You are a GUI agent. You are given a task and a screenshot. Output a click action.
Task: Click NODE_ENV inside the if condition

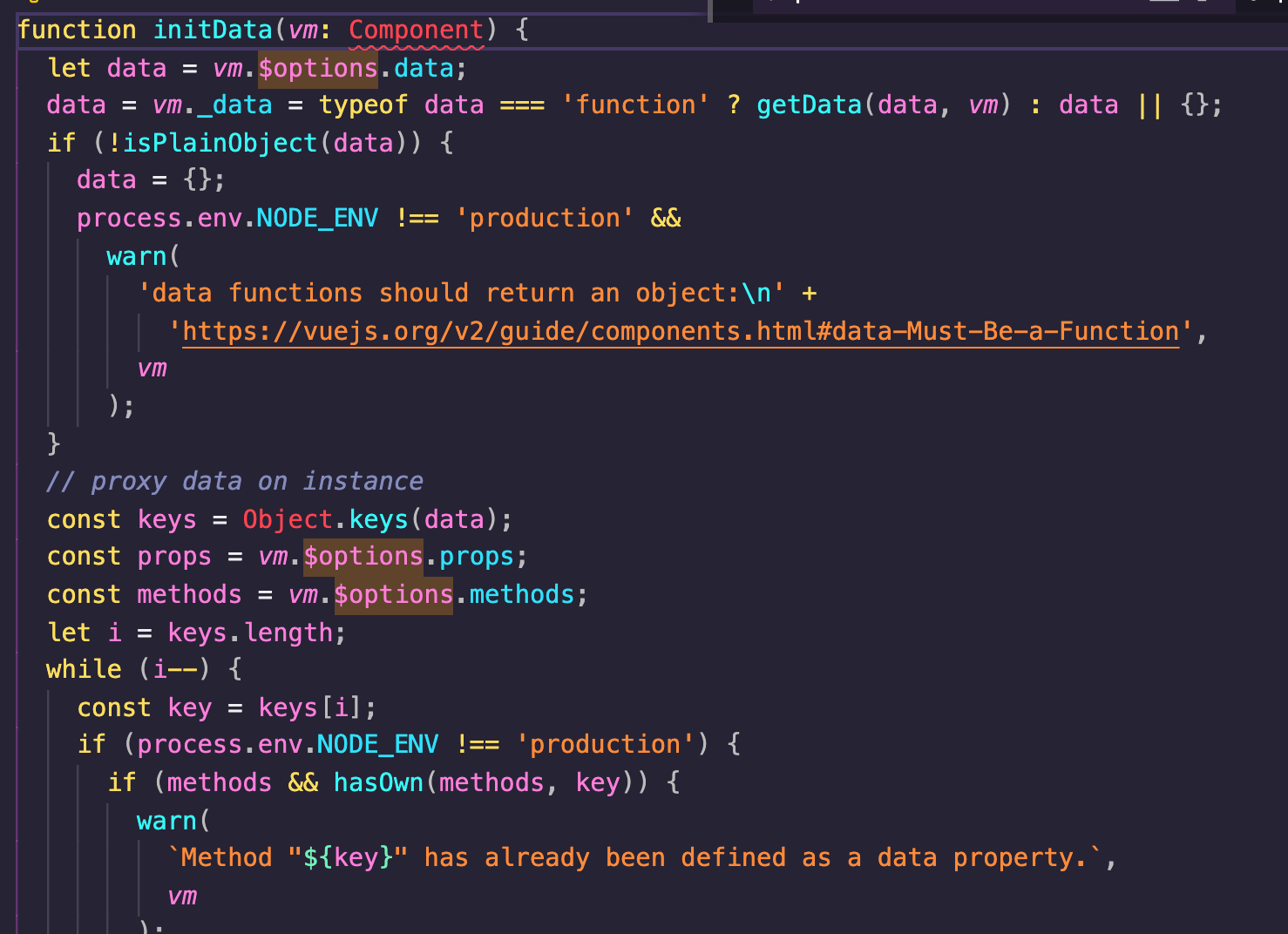tap(377, 744)
